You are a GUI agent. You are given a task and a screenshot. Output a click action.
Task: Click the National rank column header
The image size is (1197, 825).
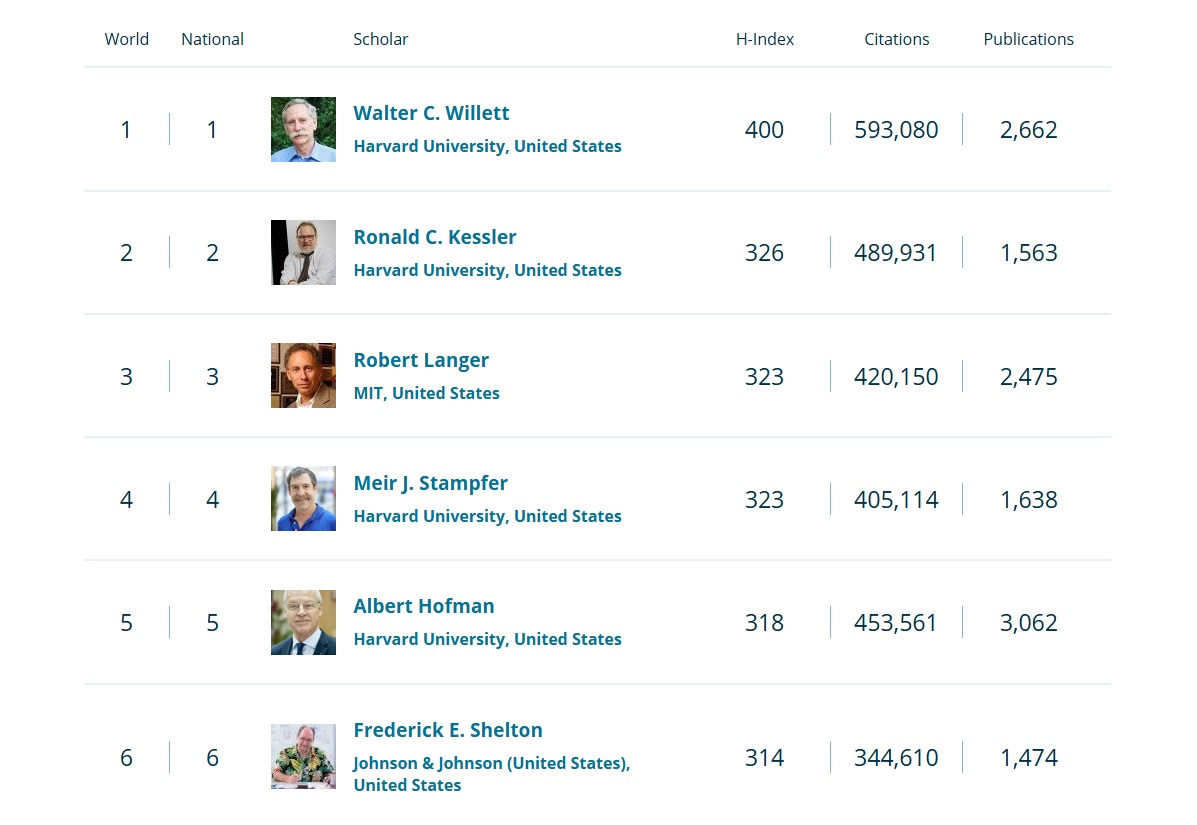[212, 39]
